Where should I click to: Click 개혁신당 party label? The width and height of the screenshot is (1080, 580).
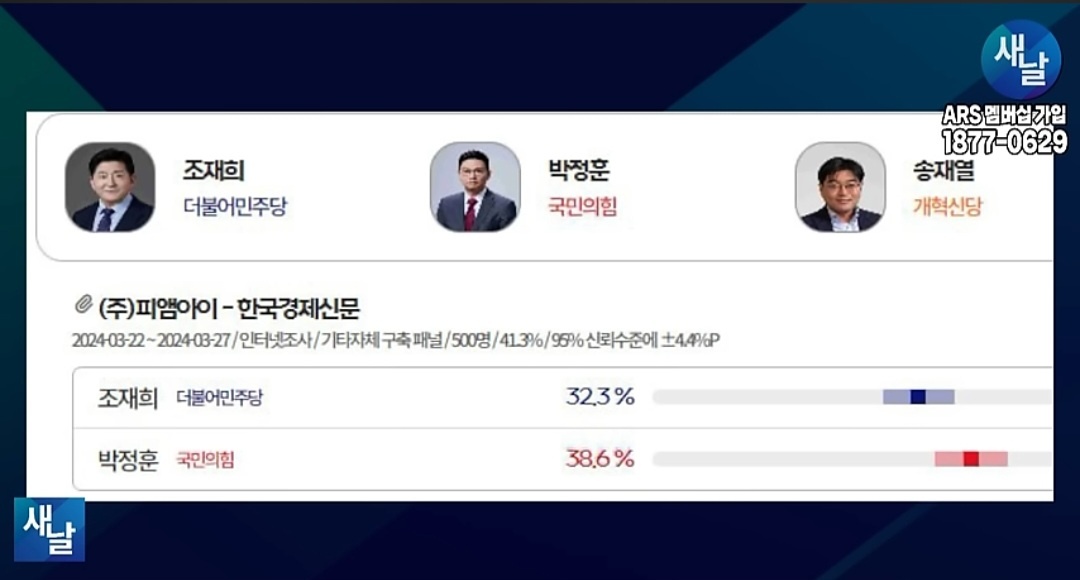[x=948, y=207]
